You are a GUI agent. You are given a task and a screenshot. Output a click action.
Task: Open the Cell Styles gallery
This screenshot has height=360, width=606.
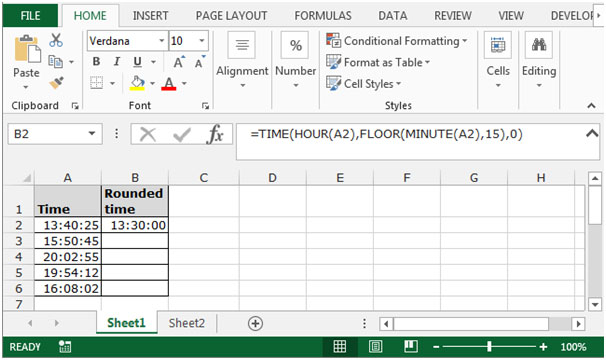pos(364,84)
